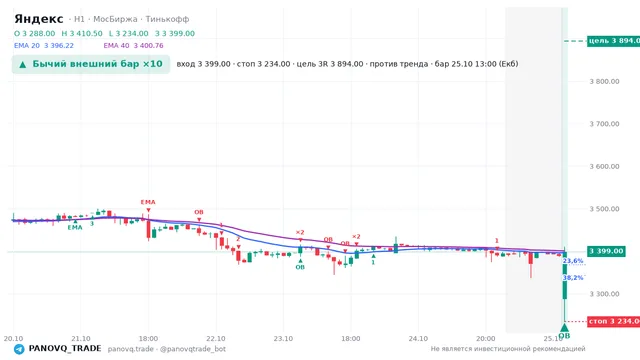Image resolution: width=640 pixels, height=360 pixels.
Task: Click the Яндекс ticker title
Action: tap(39, 19)
